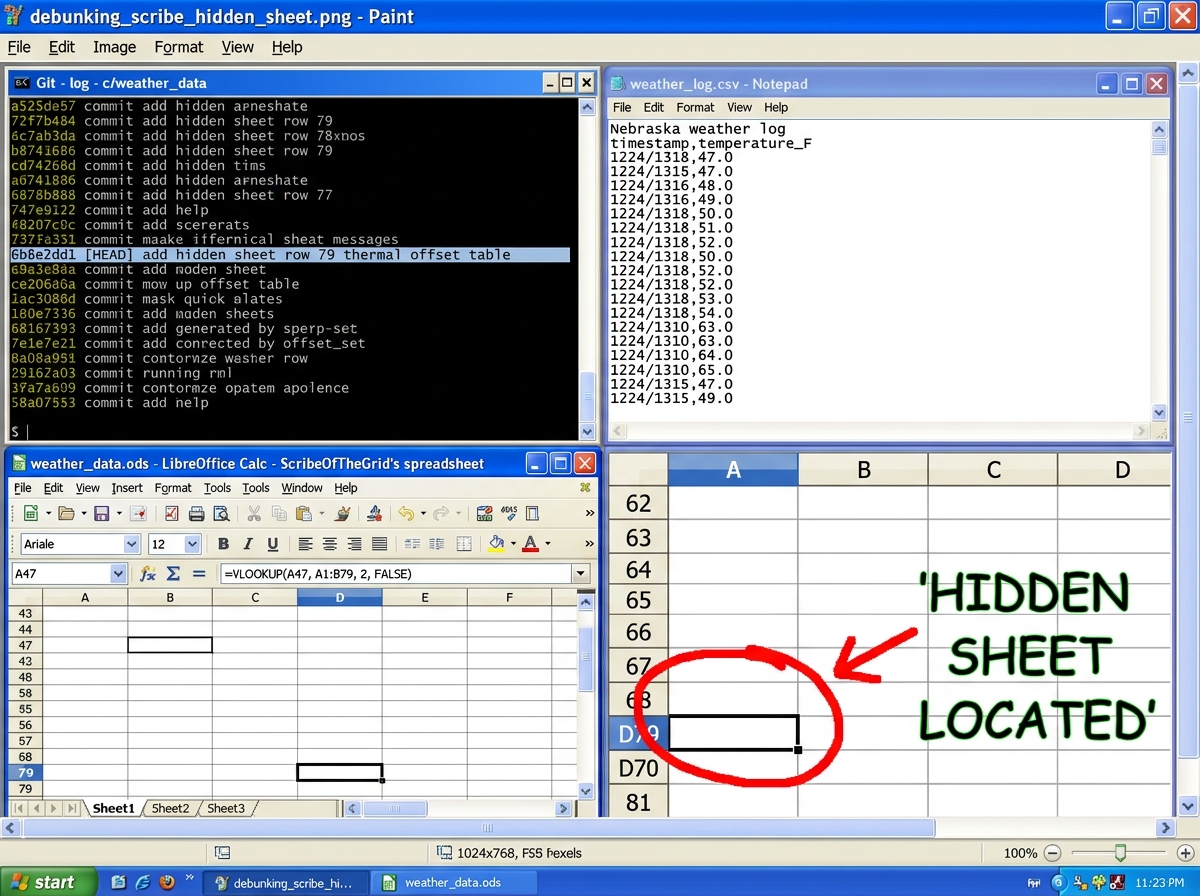The image size is (1200, 896).
Task: Click the Background Color paint bucket icon
Action: (x=496, y=544)
